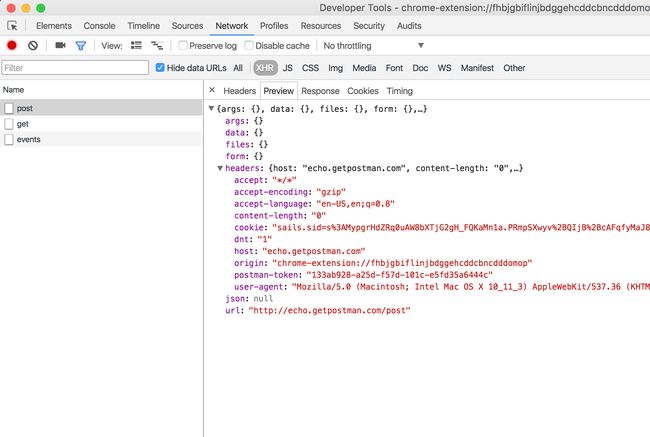Collapse the headers object triangle
The width and height of the screenshot is (650, 437).
pyautogui.click(x=220, y=168)
